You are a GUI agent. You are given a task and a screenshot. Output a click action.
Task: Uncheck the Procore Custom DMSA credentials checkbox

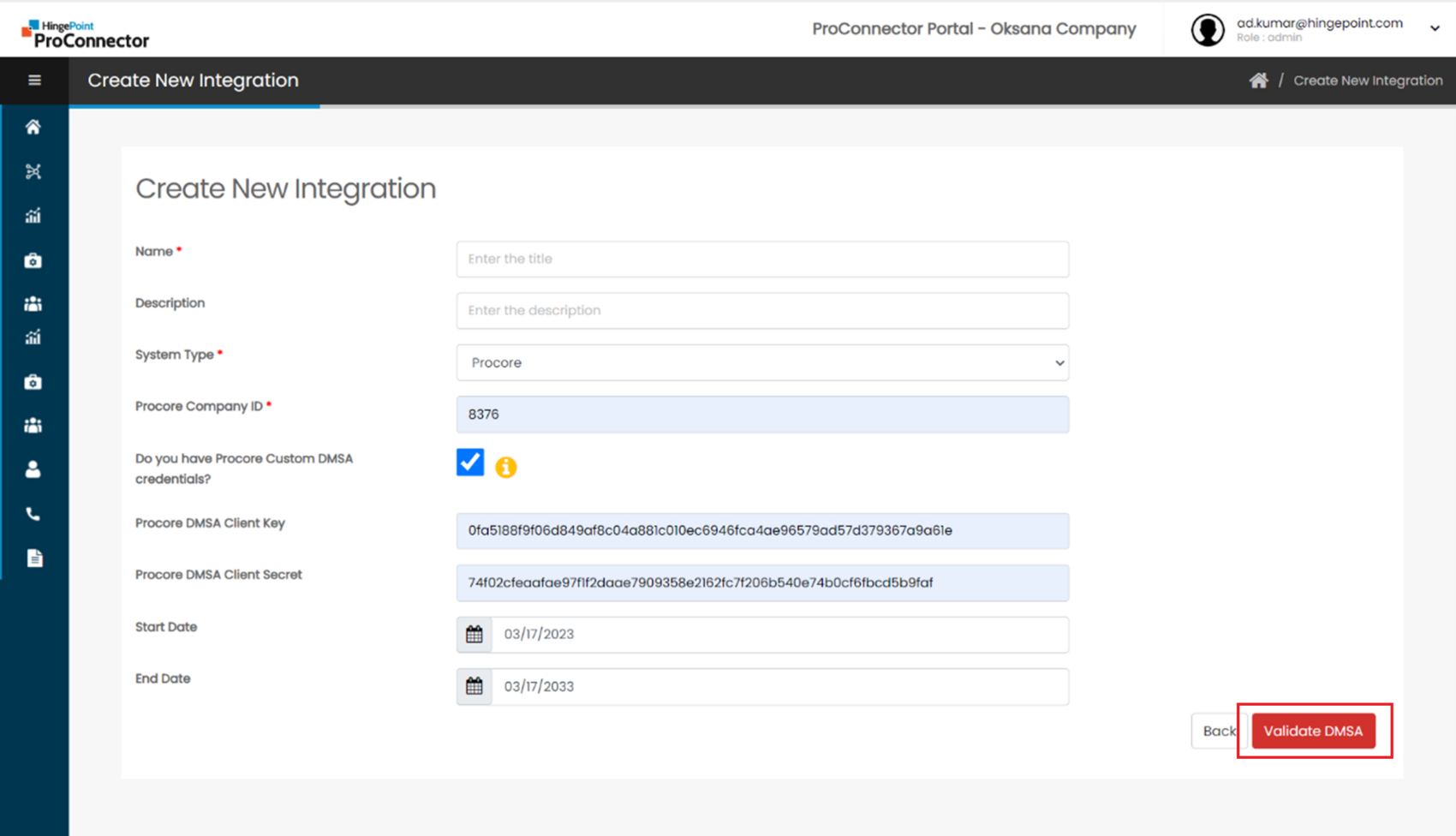pyautogui.click(x=470, y=463)
